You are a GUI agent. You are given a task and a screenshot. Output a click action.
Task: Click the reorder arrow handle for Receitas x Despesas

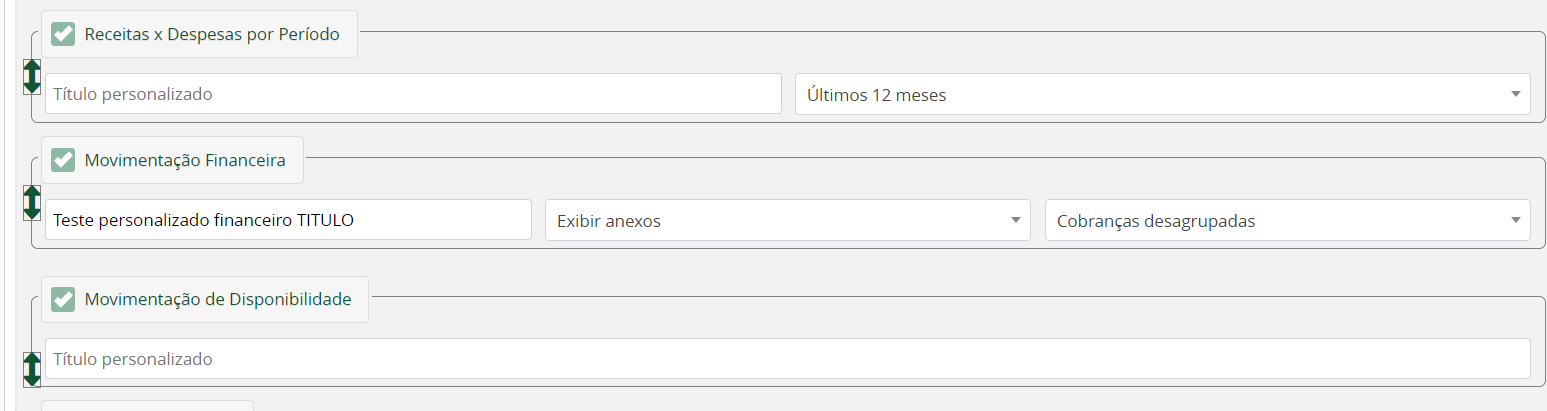(32, 77)
